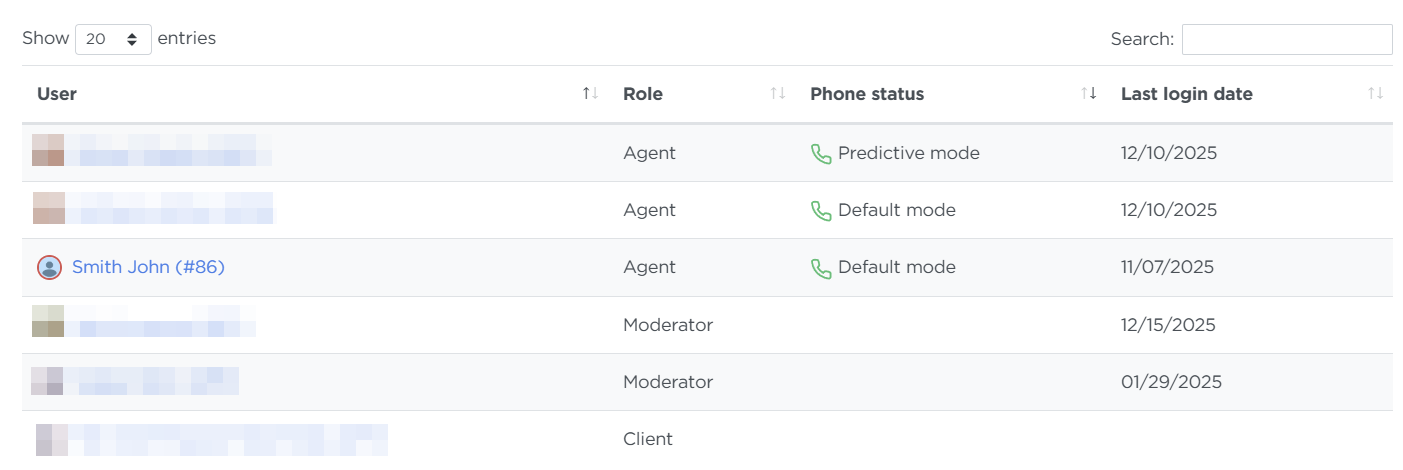
Task: Focus the Search input field
Action: coord(1286,39)
